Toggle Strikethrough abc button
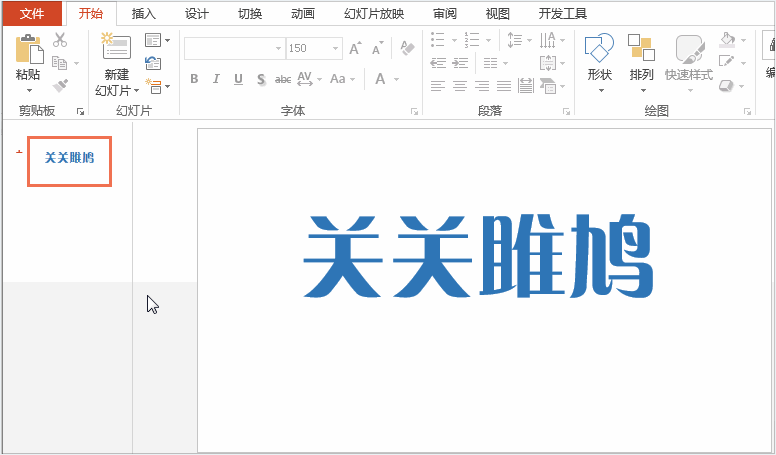This screenshot has height=455, width=776. 283,79
